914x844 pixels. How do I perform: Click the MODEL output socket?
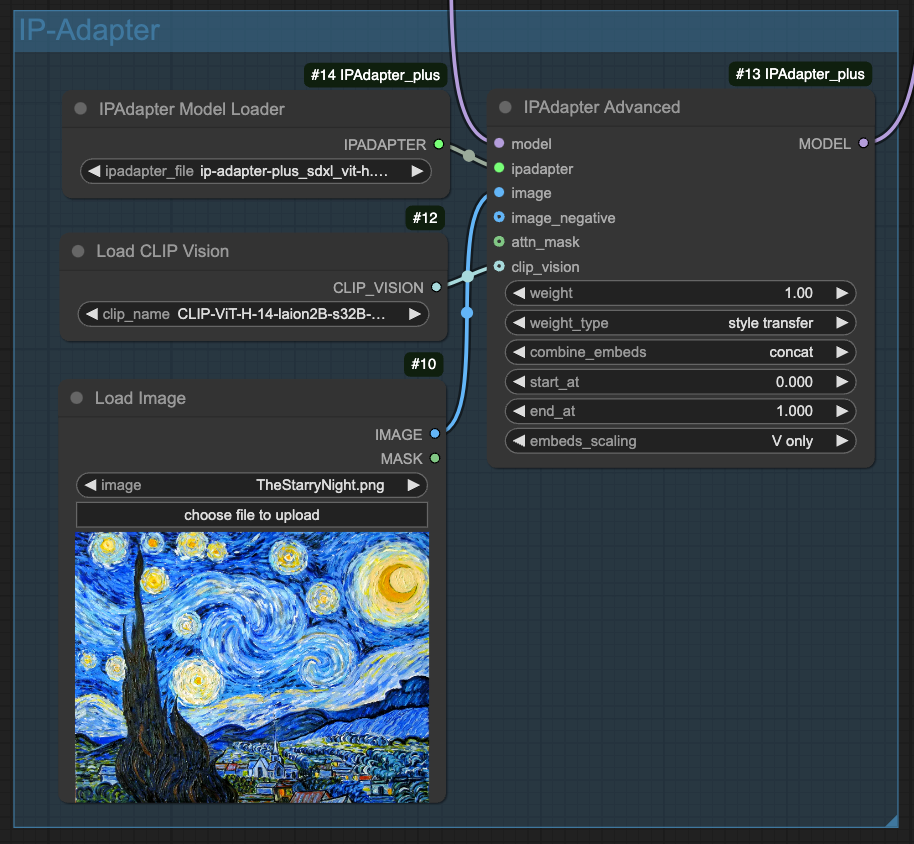(864, 143)
